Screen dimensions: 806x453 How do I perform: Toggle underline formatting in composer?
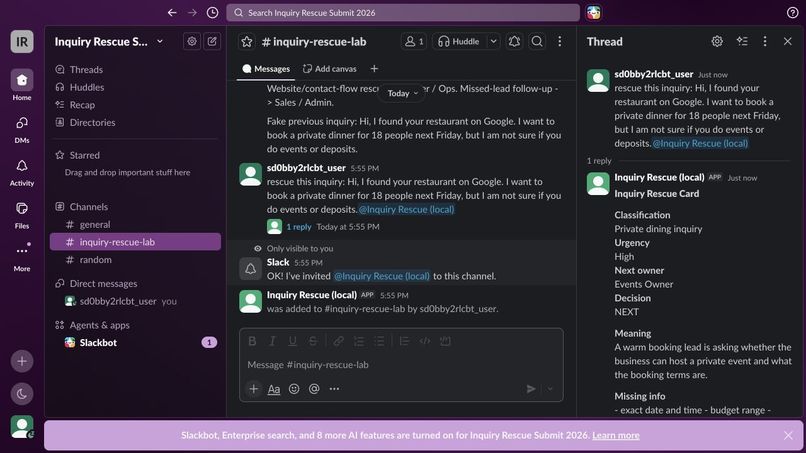point(292,341)
